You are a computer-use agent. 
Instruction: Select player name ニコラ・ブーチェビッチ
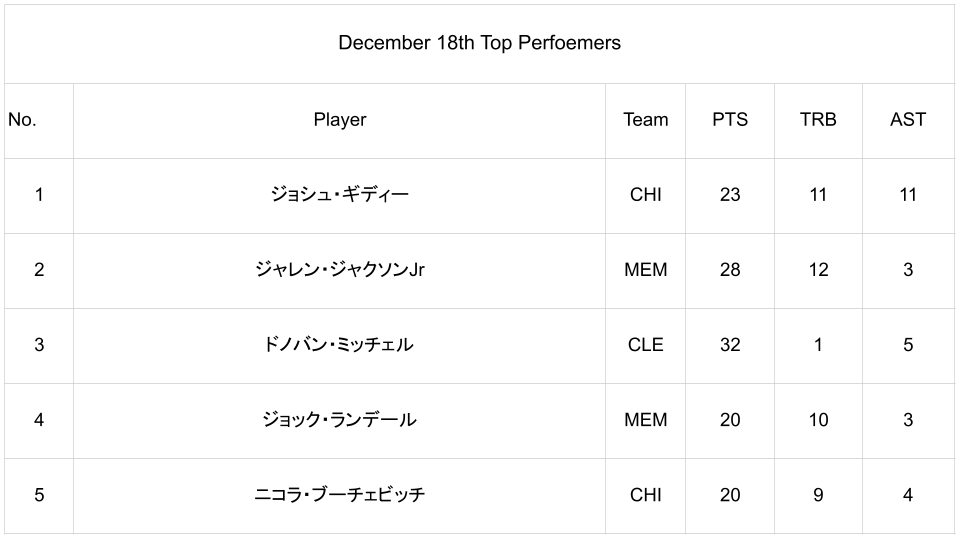point(340,495)
